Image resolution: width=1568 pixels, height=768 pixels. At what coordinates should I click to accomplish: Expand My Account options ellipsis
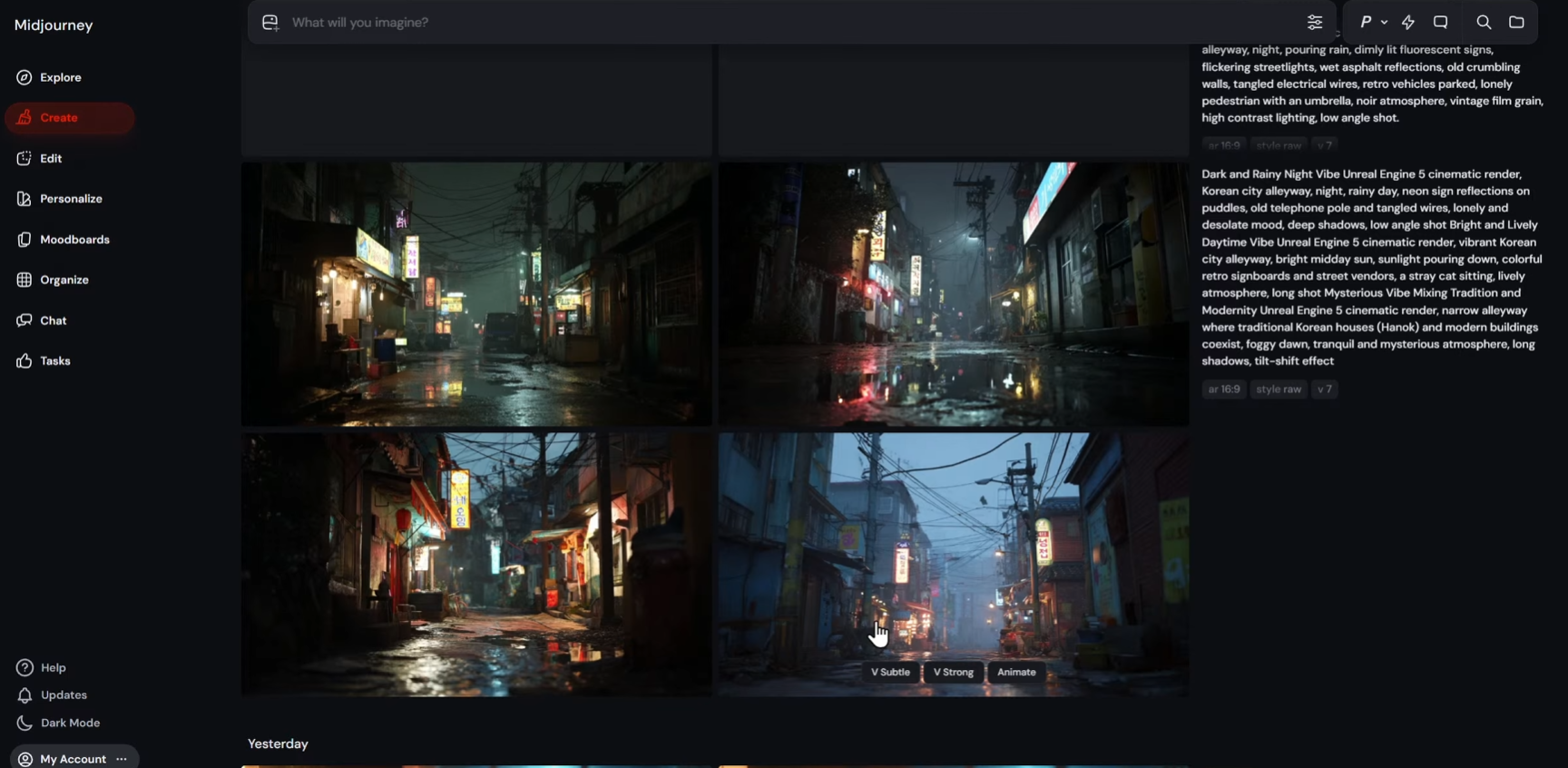tap(122, 759)
